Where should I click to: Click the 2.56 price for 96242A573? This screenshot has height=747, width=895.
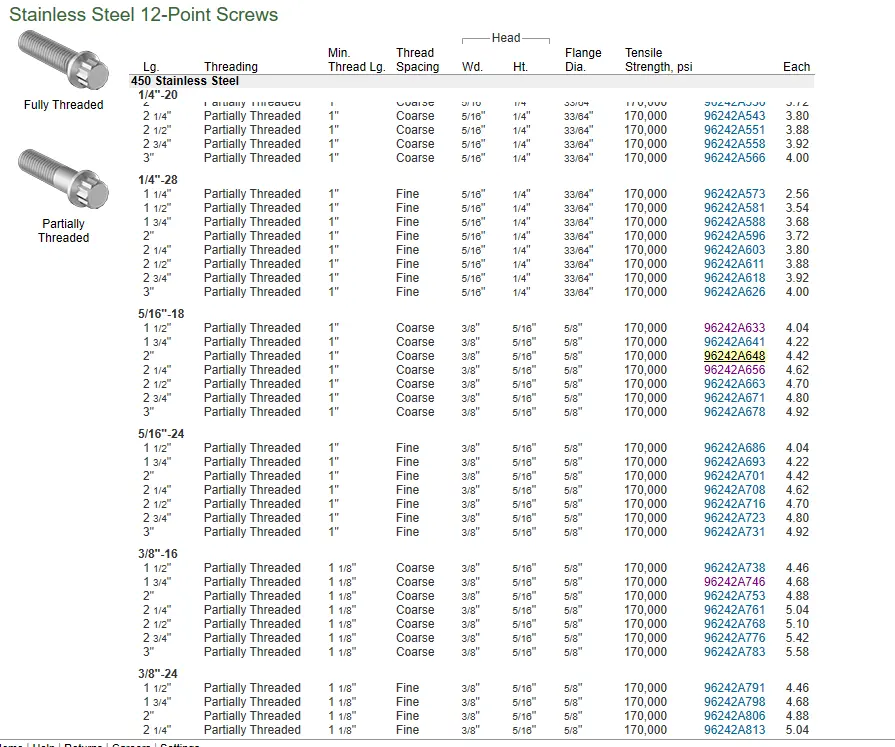coord(797,194)
